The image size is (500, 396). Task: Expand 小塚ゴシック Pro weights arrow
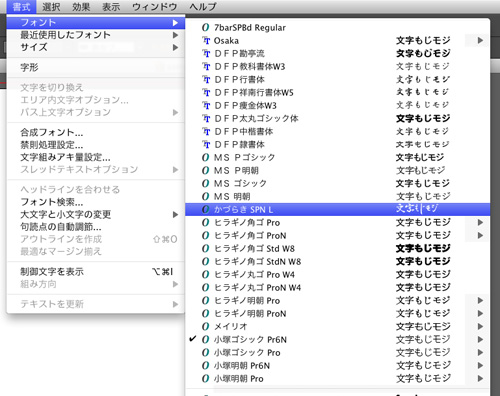tap(480, 352)
